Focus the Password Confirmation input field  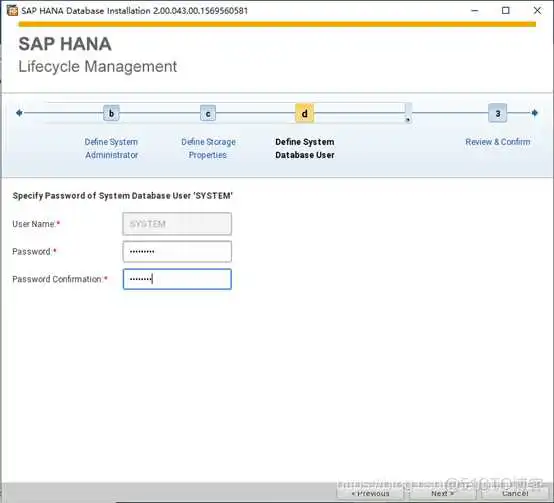(177, 279)
